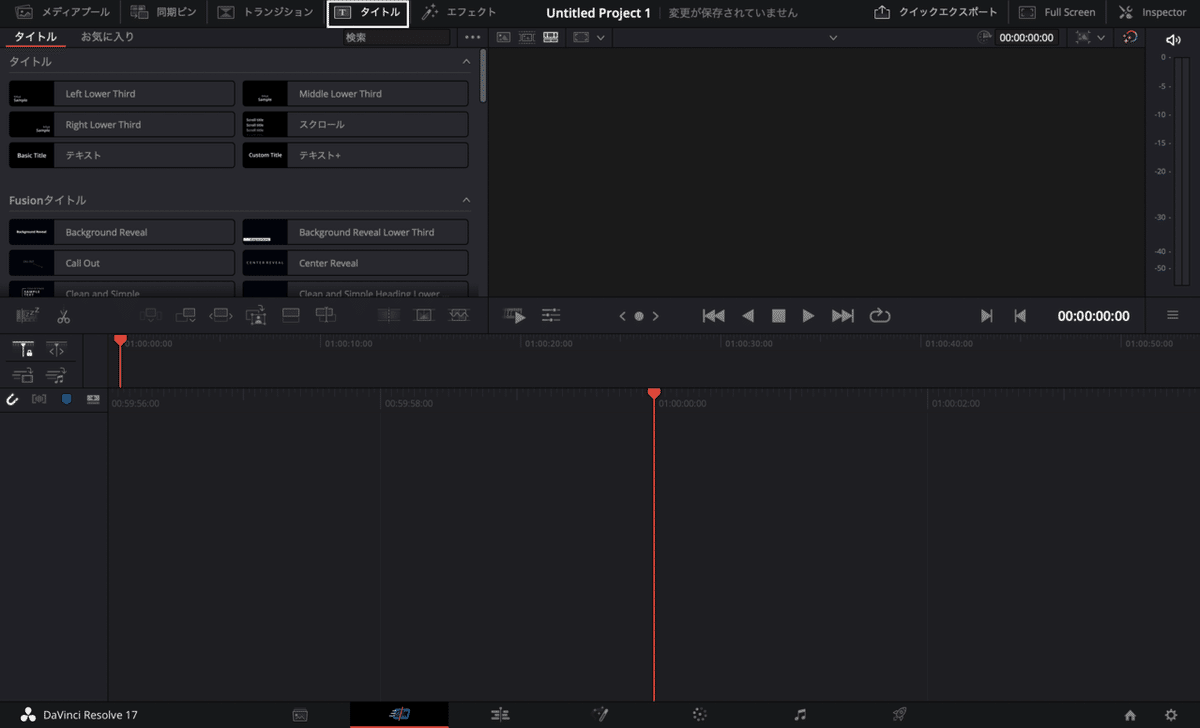Toggle fast review playback icon
Screen dimensions: 1200x728
[515, 316]
